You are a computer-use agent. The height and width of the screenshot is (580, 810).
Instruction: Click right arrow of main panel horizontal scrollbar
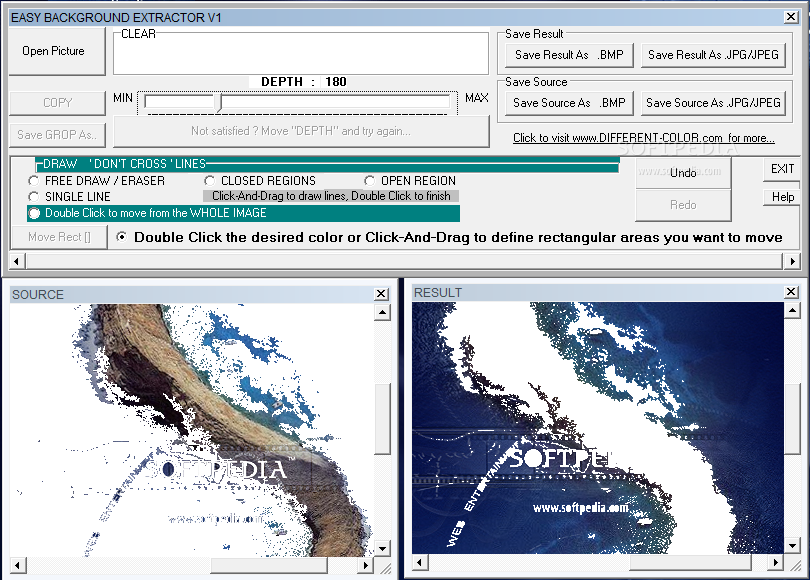click(x=792, y=261)
